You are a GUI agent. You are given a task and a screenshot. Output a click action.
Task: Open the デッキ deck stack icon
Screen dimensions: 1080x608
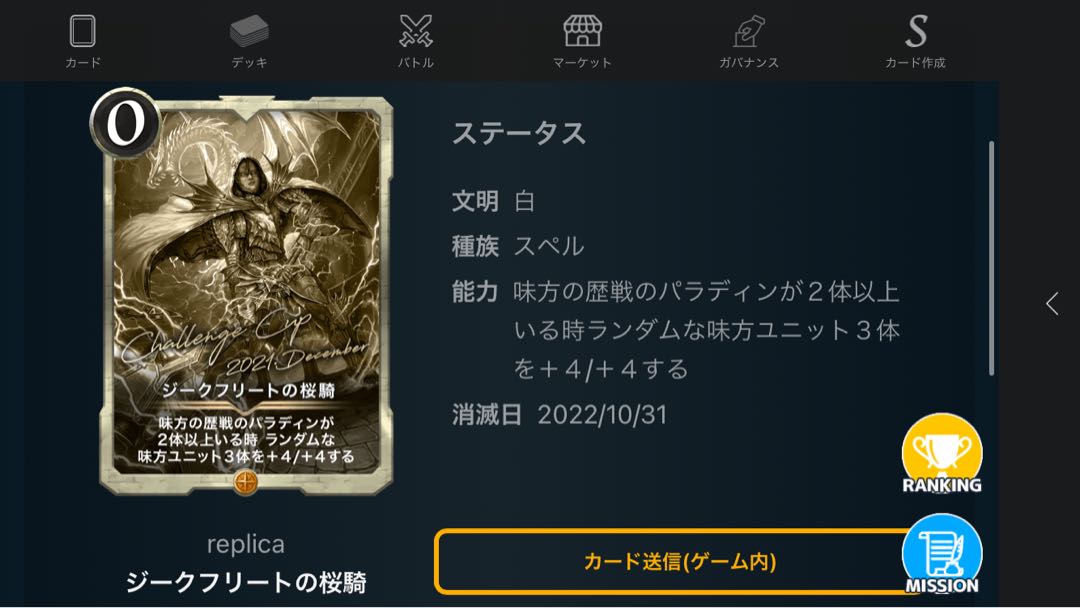coord(249,31)
